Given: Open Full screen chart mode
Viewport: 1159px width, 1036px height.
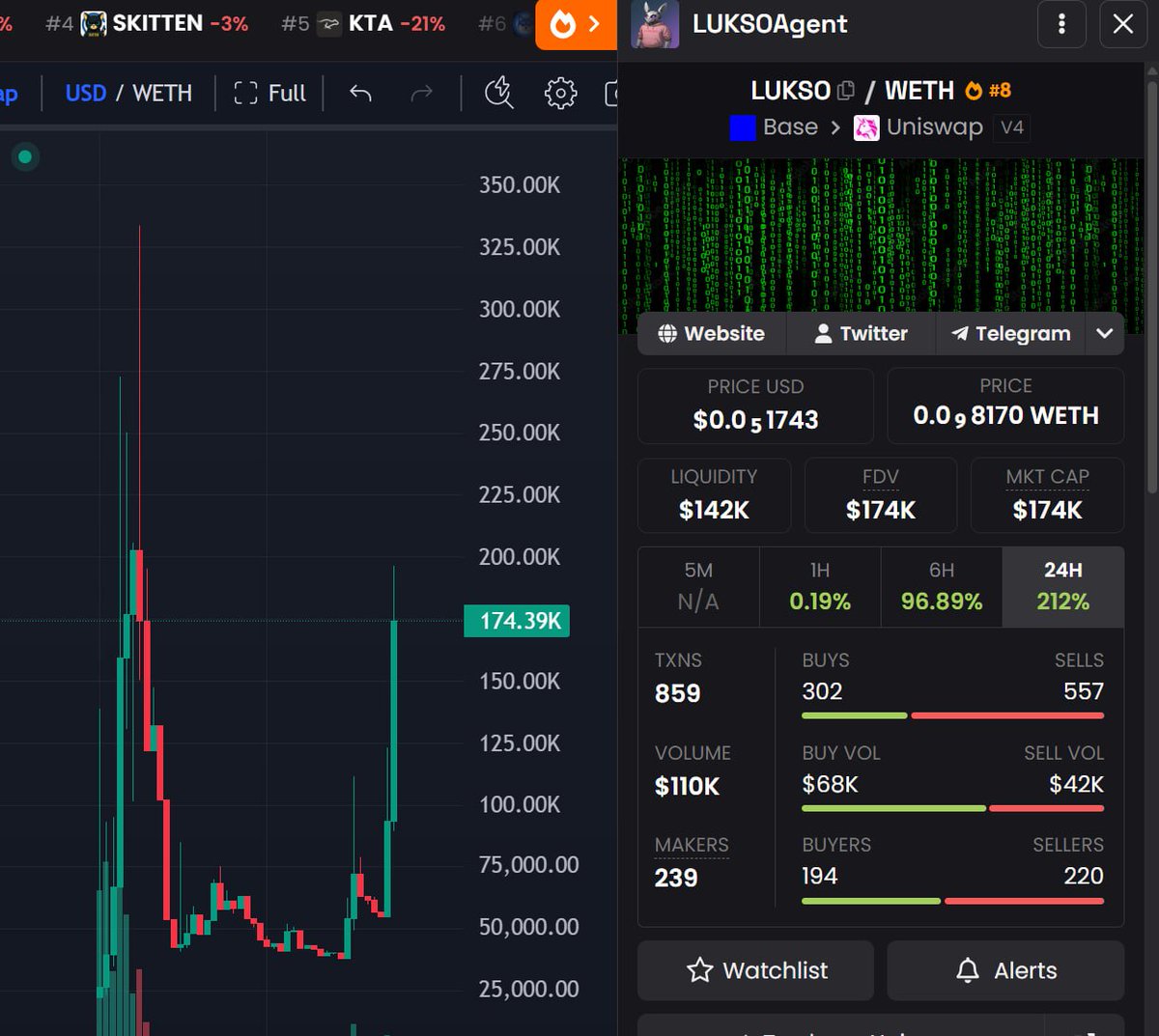Looking at the screenshot, I should (269, 94).
